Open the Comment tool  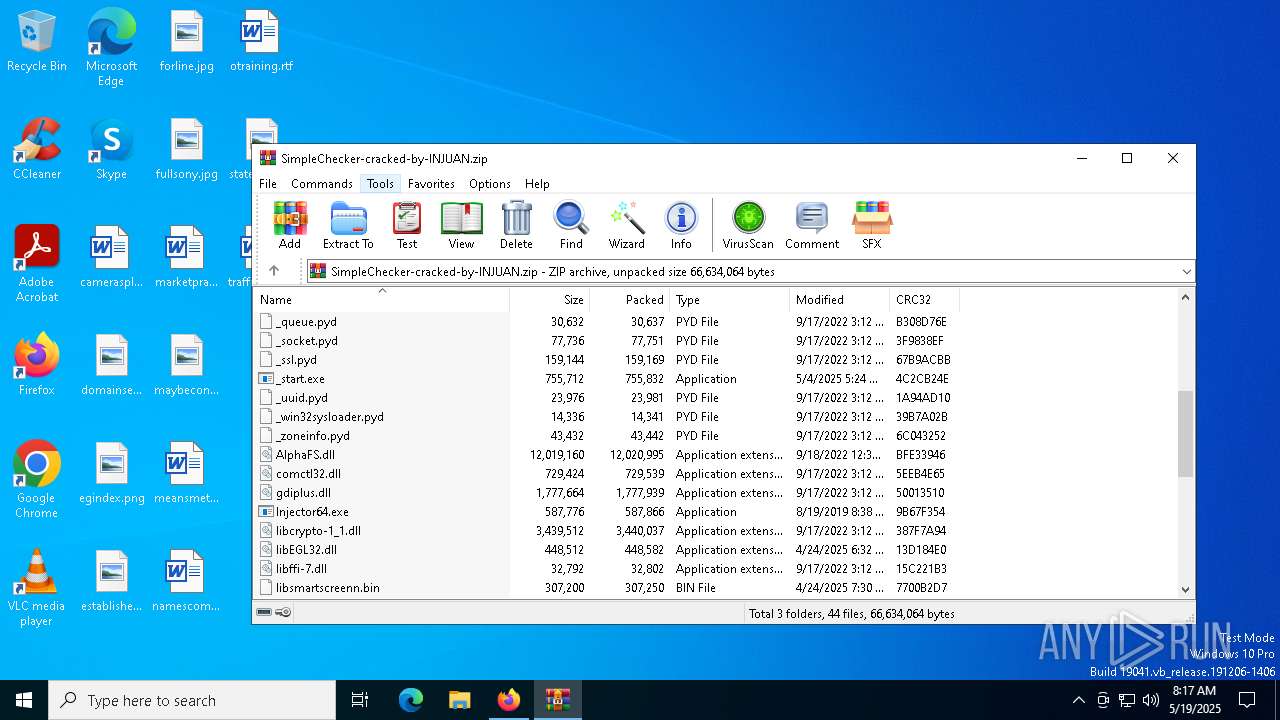coord(812,224)
